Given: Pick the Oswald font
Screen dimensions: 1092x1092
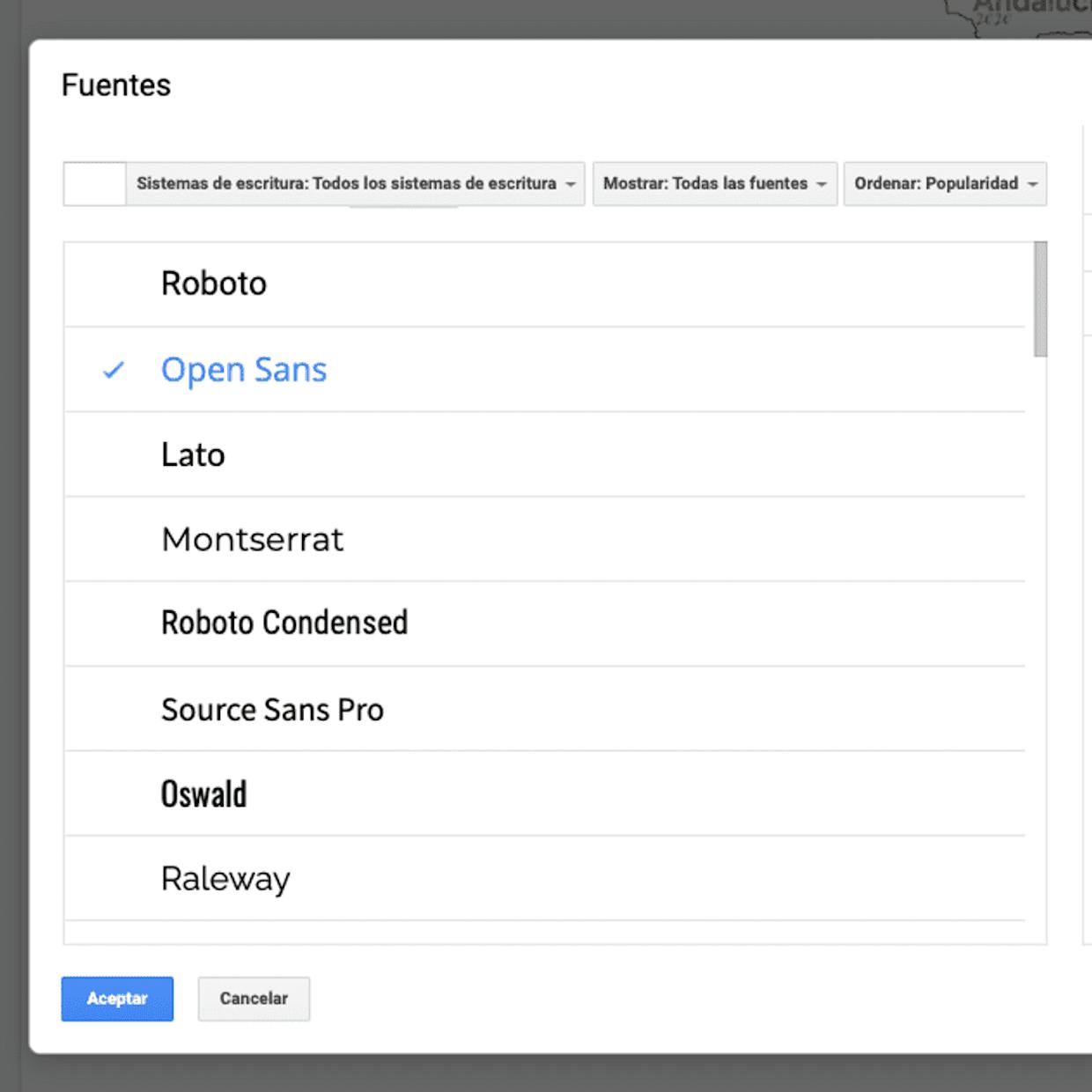Looking at the screenshot, I should [545, 793].
